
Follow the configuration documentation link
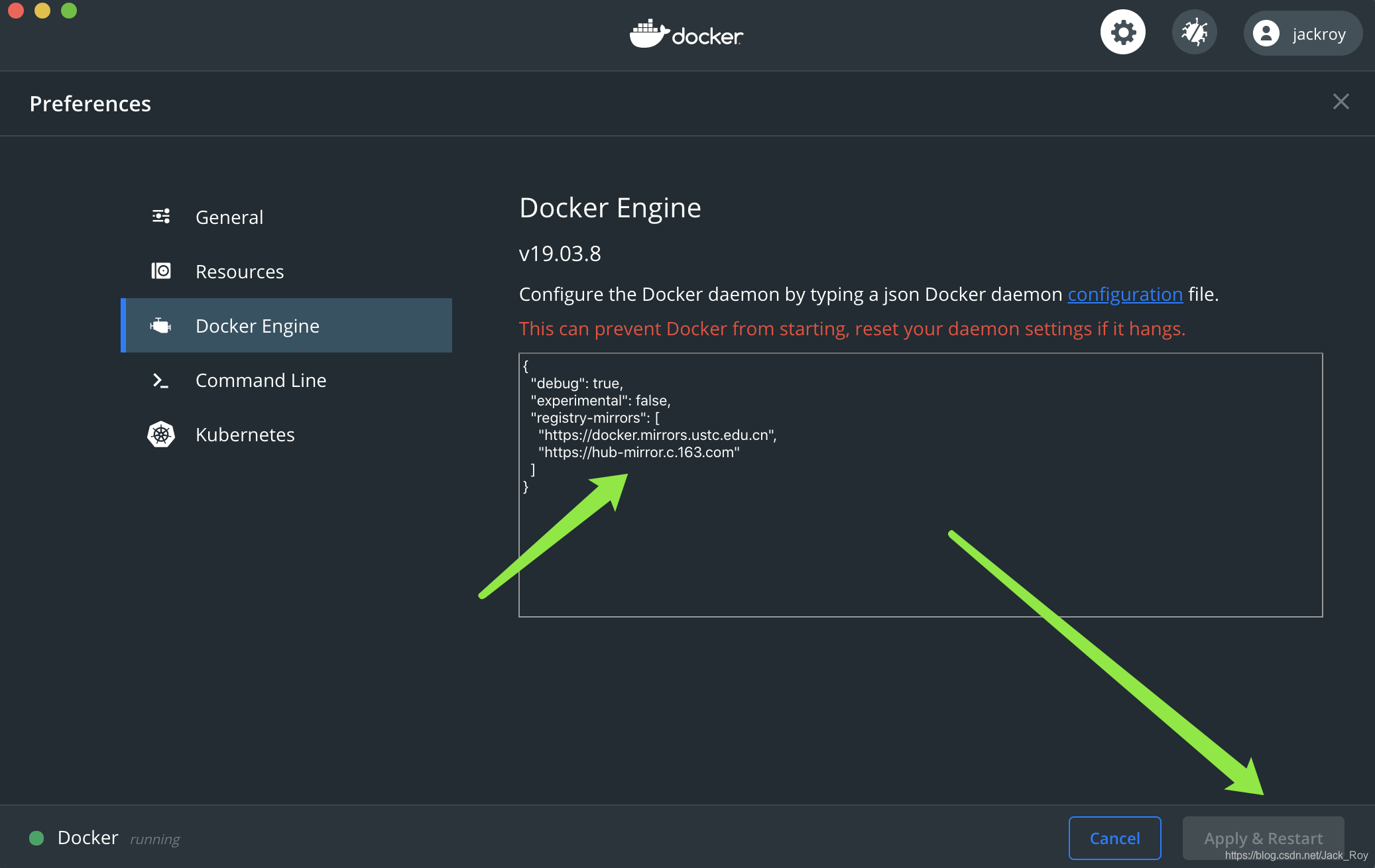[1125, 294]
